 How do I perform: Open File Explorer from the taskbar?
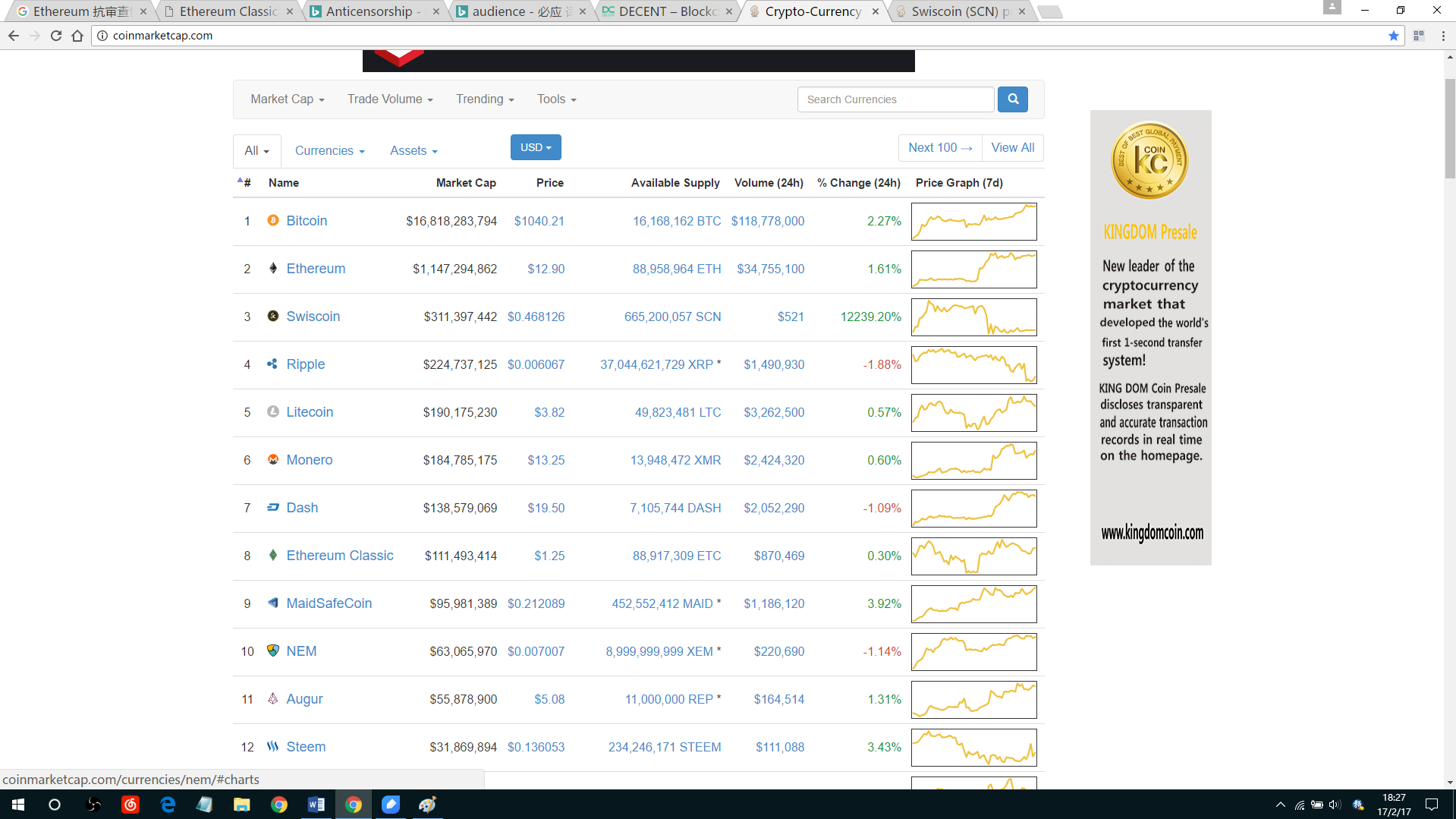pyautogui.click(x=242, y=805)
